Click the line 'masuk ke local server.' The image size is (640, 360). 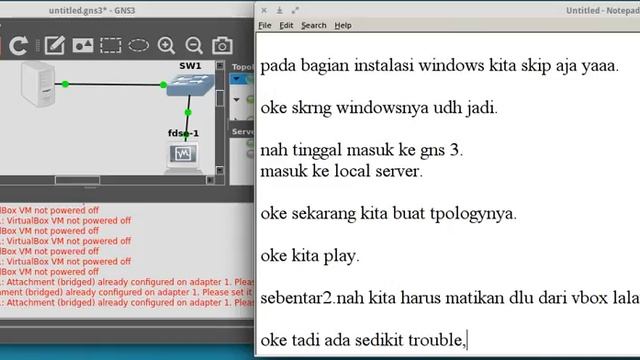tap(342, 171)
